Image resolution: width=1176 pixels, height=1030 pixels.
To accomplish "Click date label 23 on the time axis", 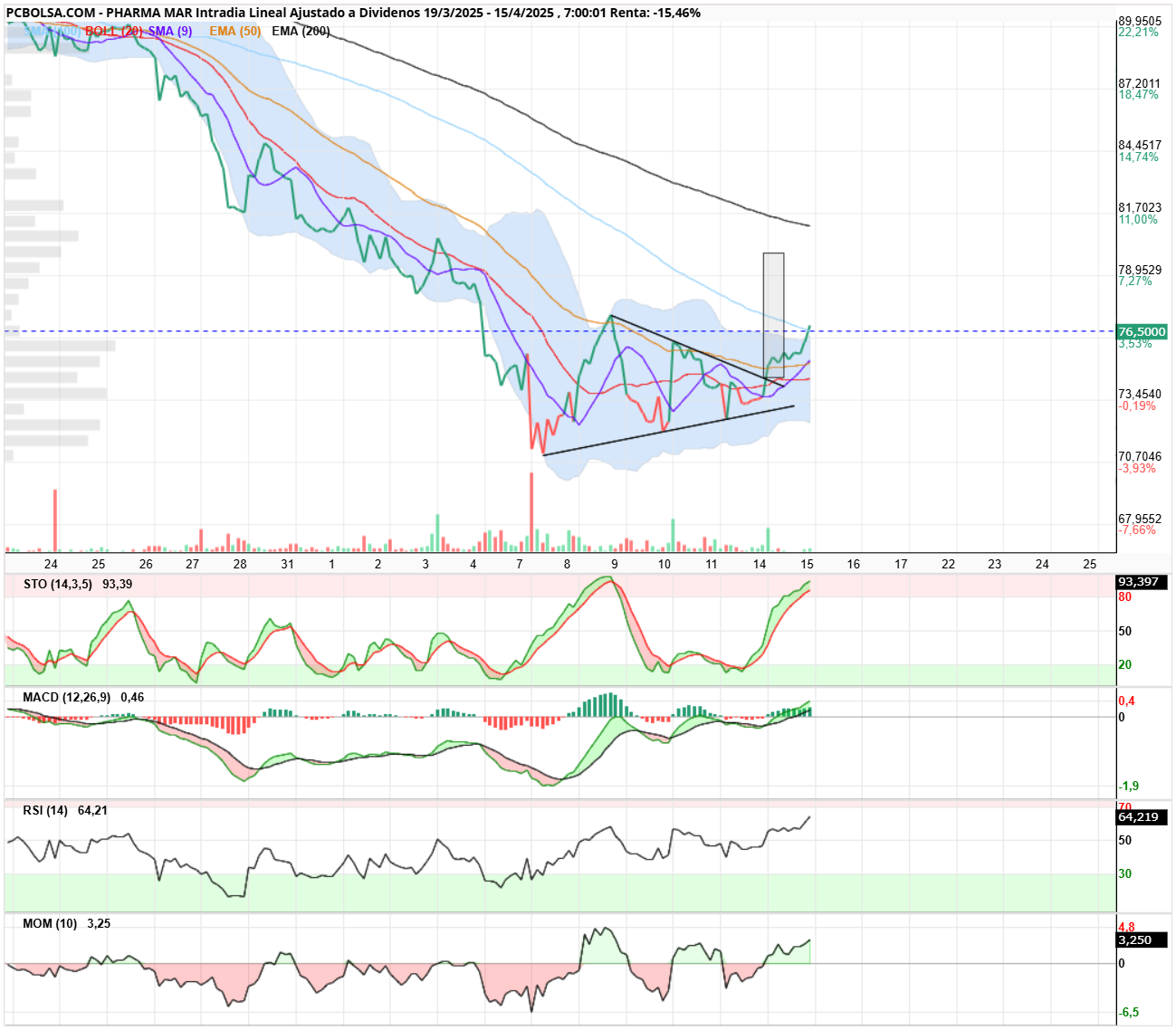I will pyautogui.click(x=995, y=564).
